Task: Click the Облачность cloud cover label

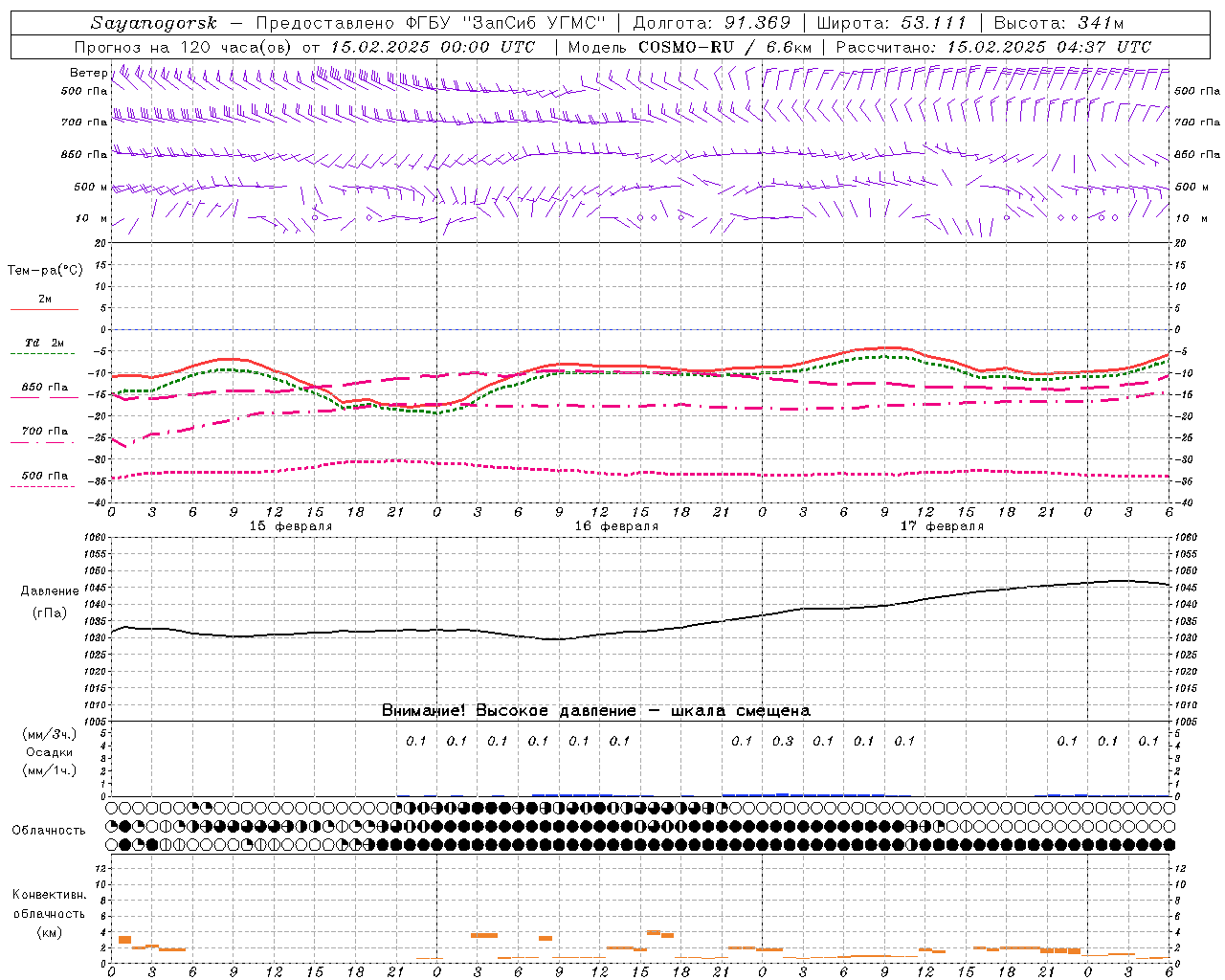Action: 49,830
